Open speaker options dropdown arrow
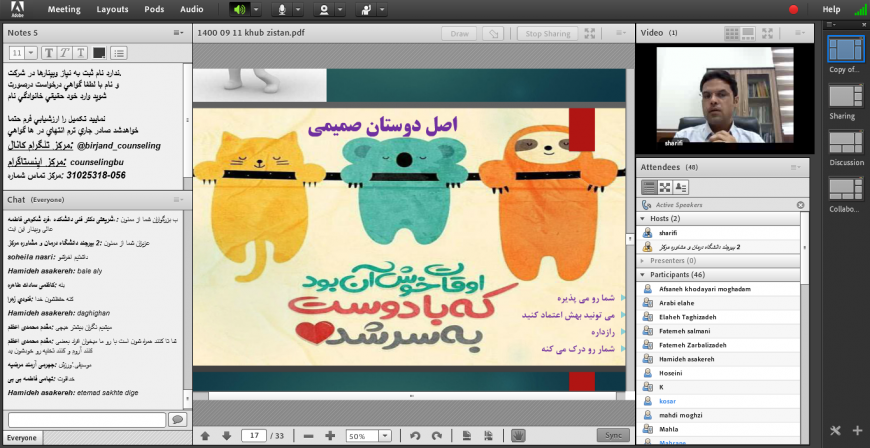870x448 pixels. click(x=256, y=9)
